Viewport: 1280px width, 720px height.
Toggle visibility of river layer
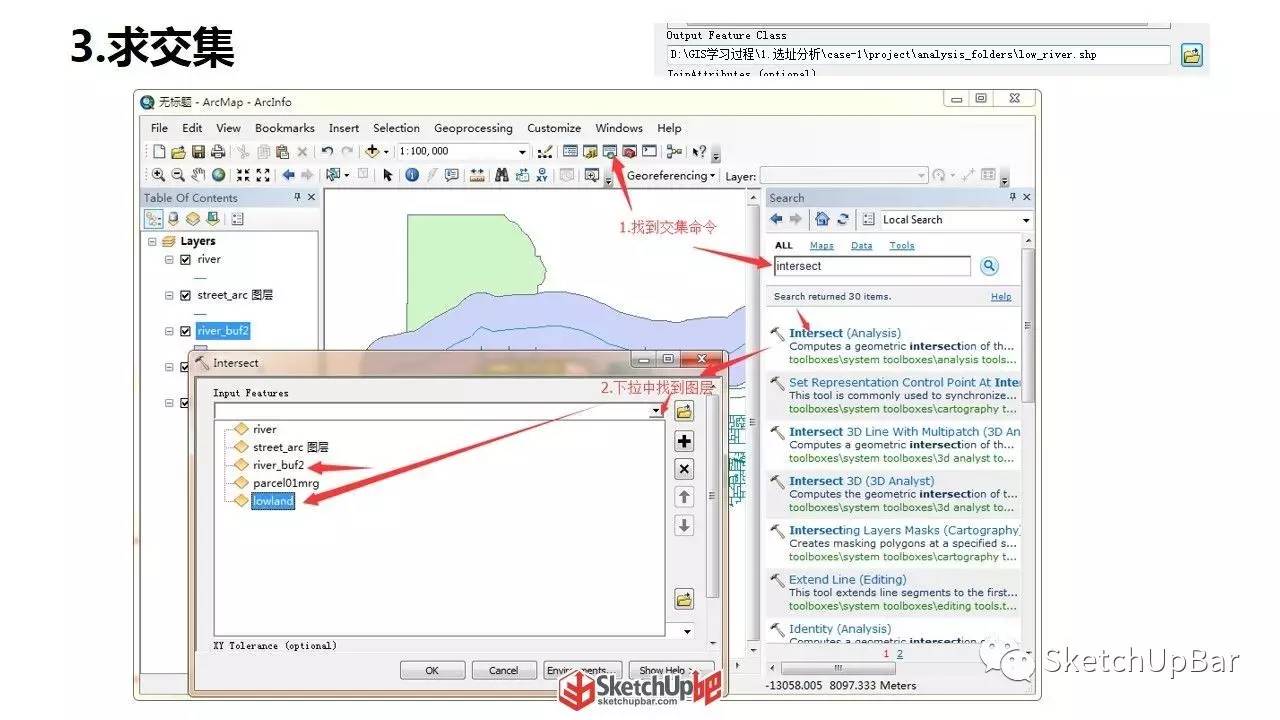pos(185,260)
